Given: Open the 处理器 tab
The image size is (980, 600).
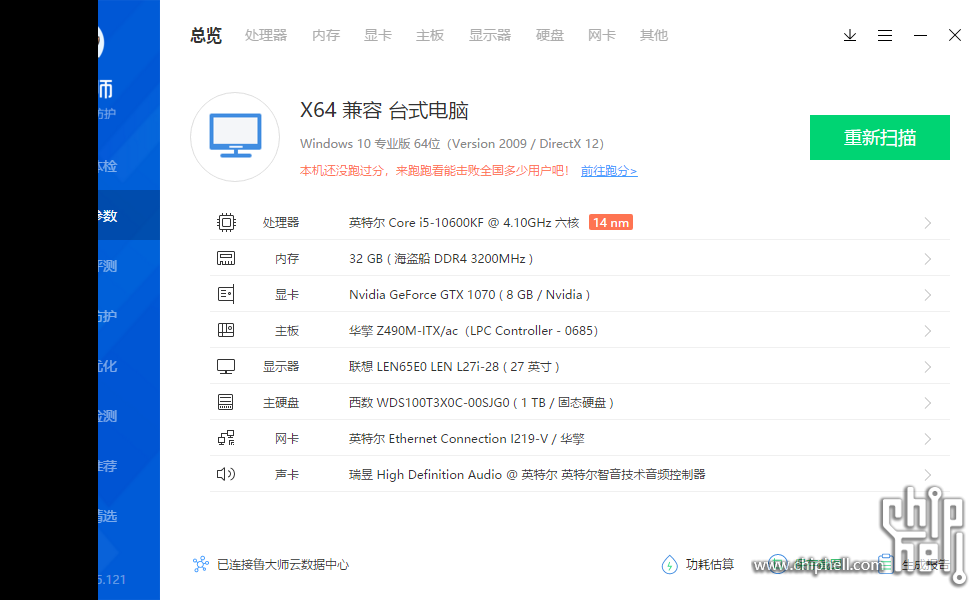Looking at the screenshot, I should pyautogui.click(x=266, y=36).
